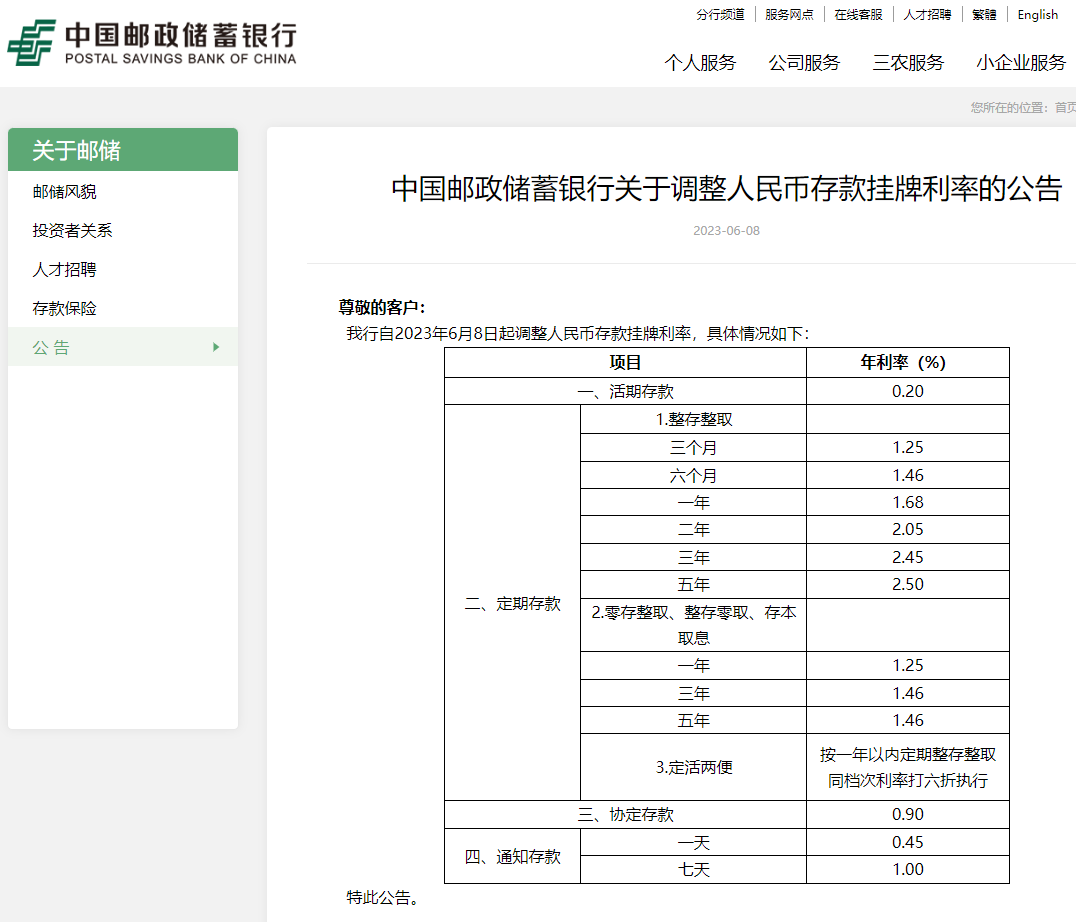Select 人才招聘 in sidebar

(65, 270)
